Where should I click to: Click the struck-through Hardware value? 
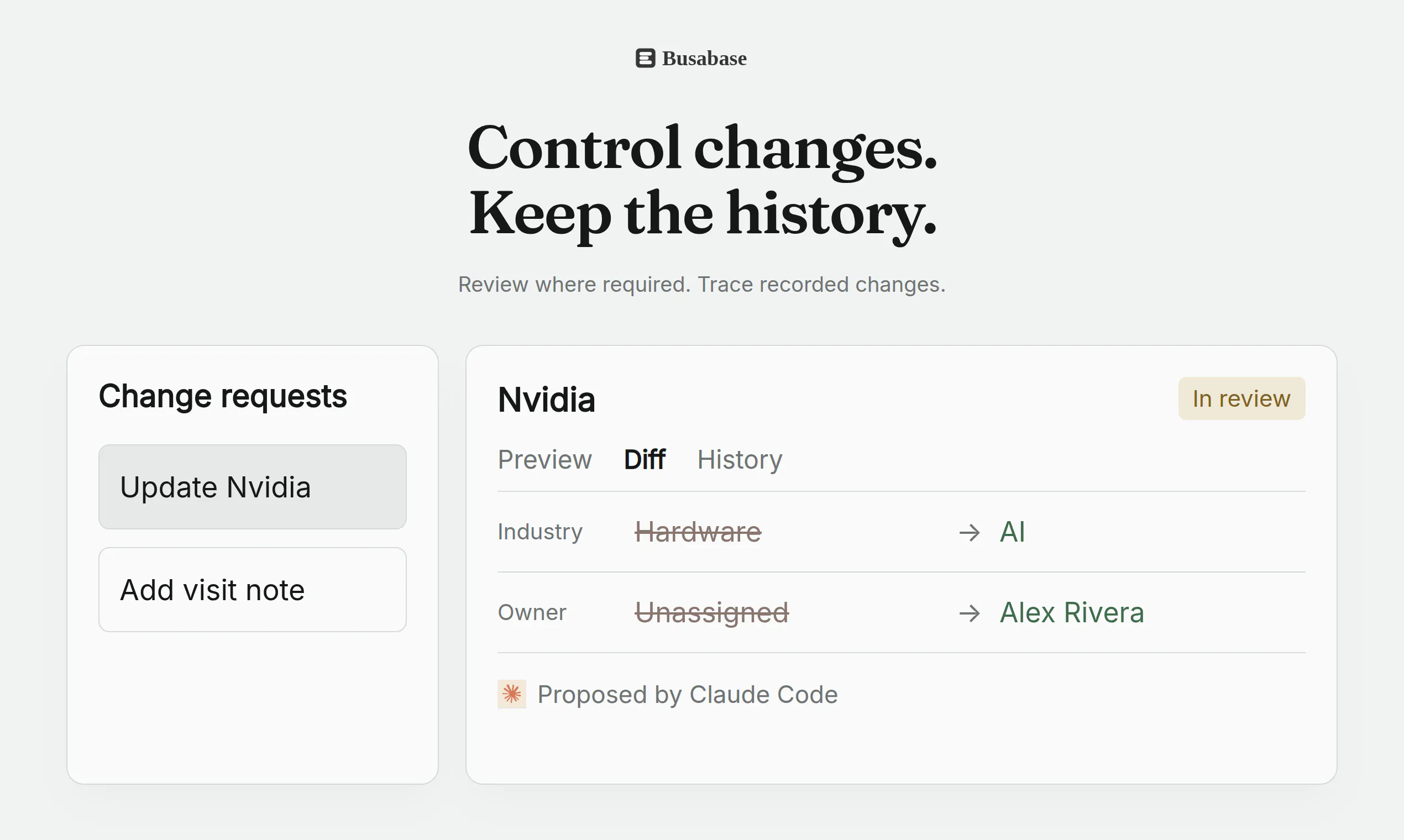pyautogui.click(x=698, y=532)
